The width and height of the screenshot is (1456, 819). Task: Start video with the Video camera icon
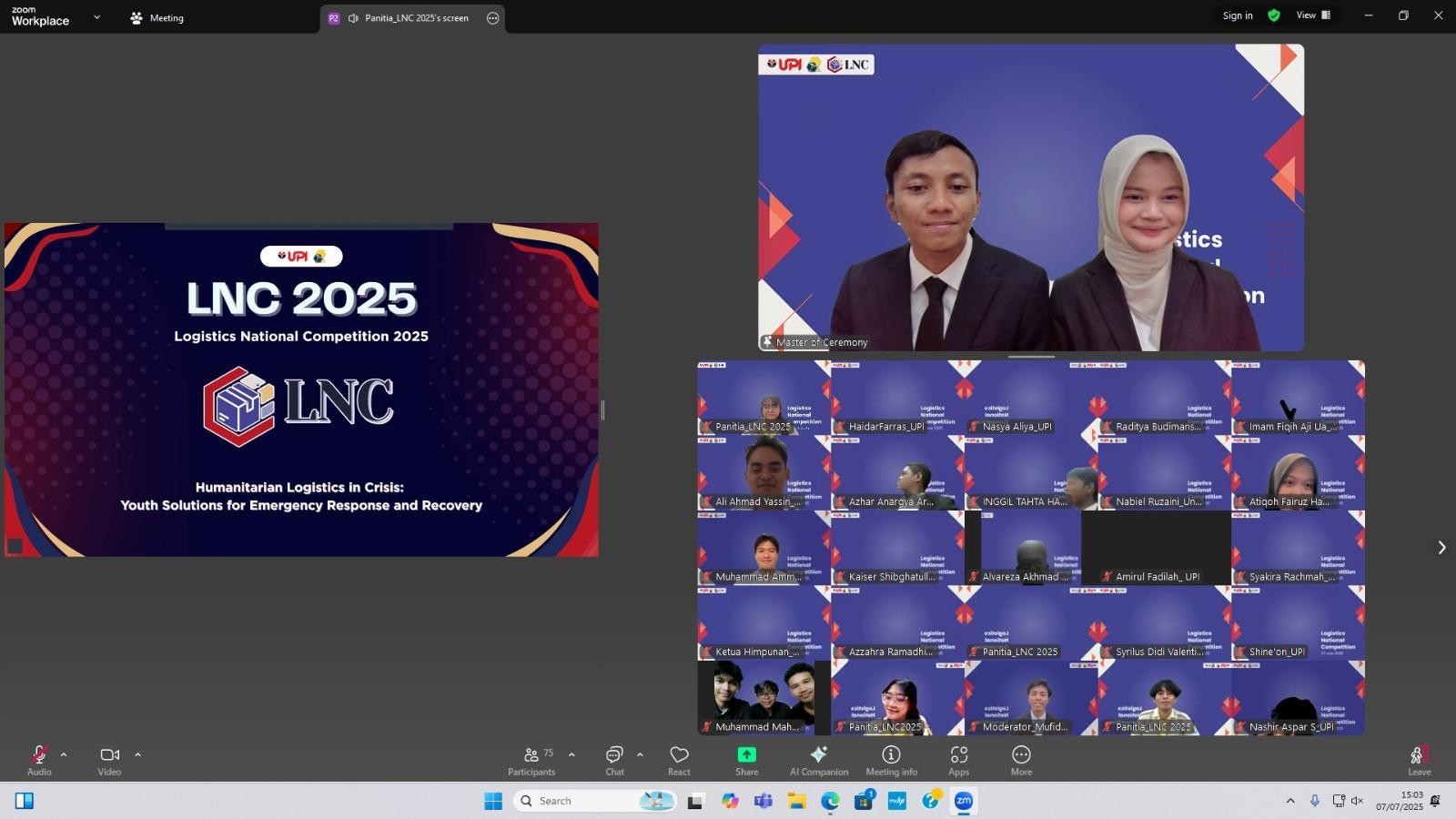point(109,754)
